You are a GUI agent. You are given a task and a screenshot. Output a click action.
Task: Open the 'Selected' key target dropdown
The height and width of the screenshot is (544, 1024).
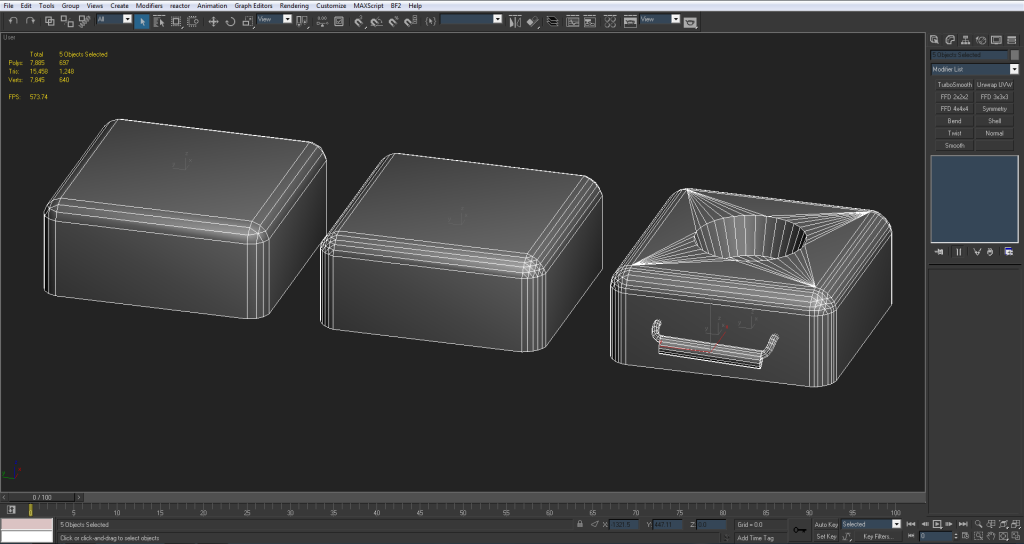(x=896, y=524)
